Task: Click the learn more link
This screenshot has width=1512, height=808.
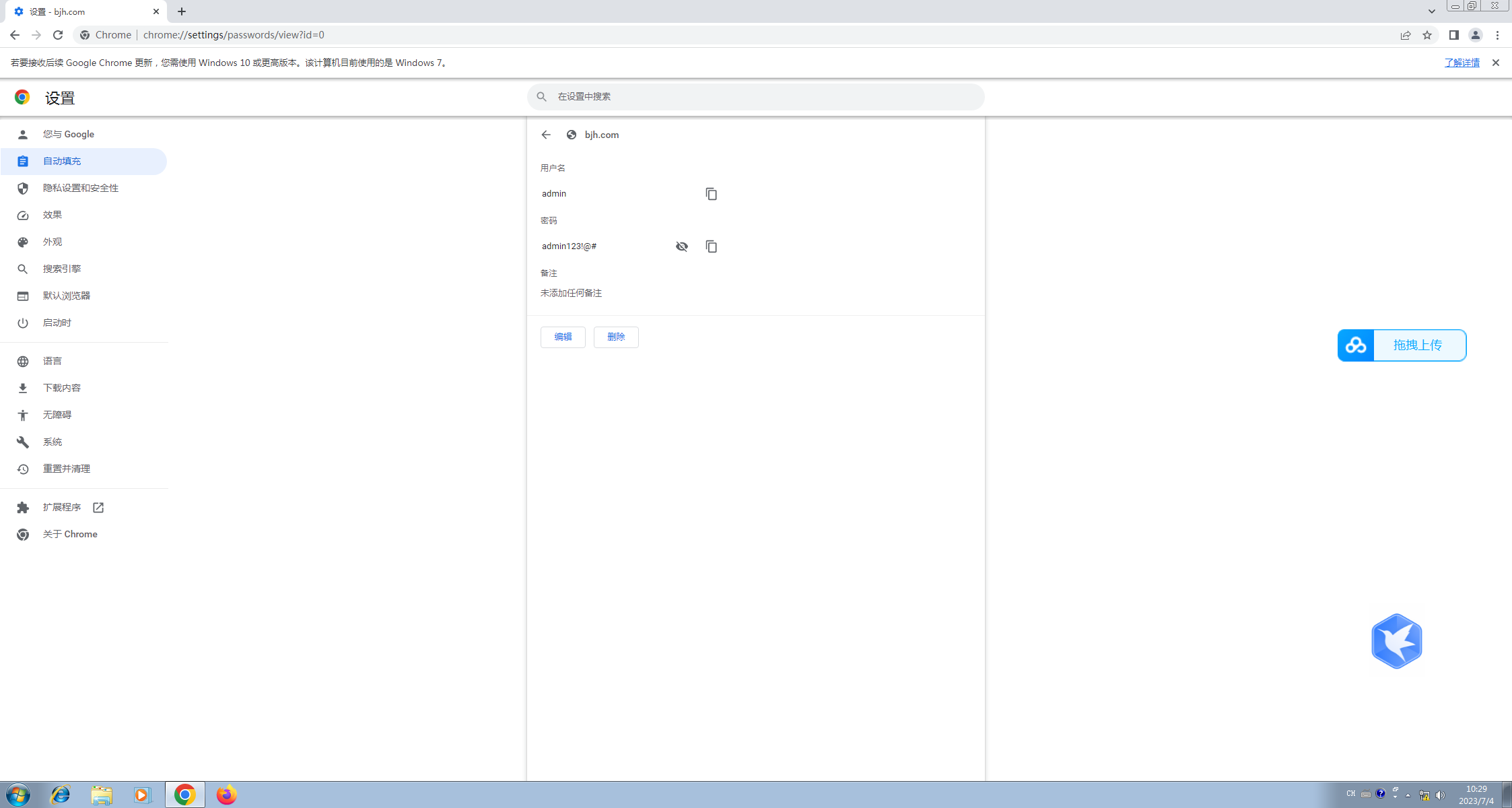Action: pyautogui.click(x=1462, y=63)
